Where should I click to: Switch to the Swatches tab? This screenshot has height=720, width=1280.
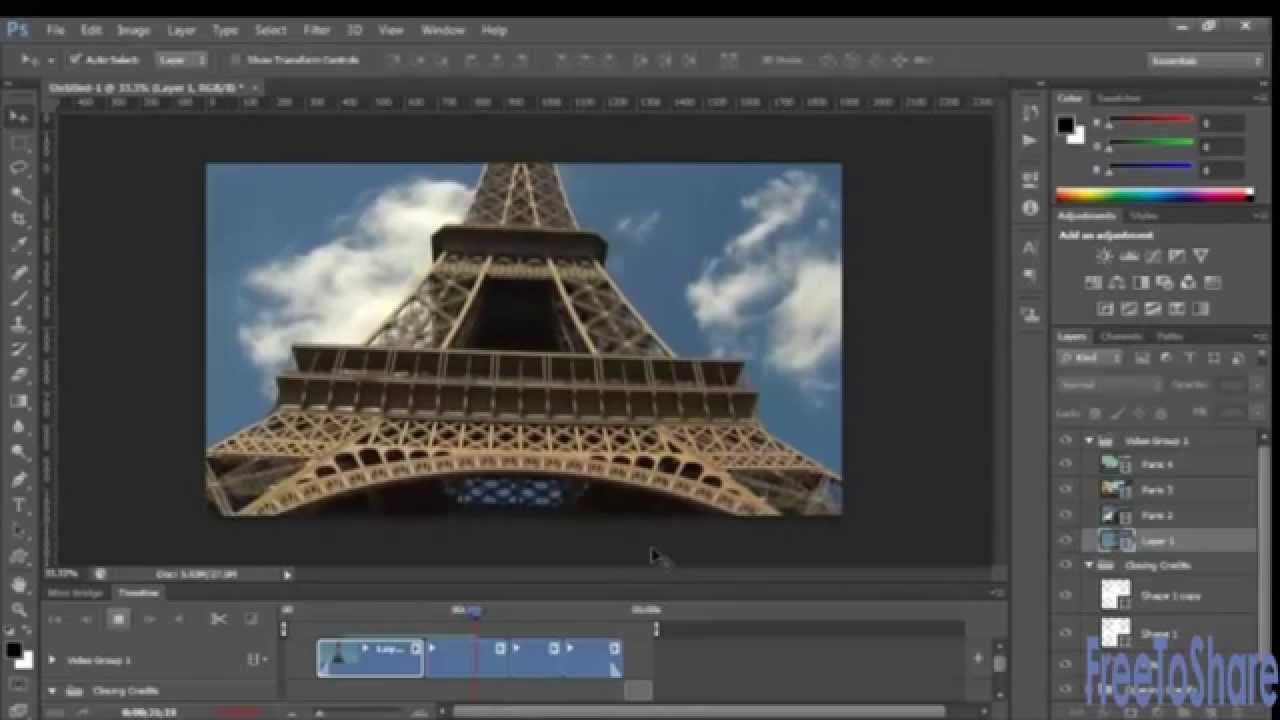(1118, 98)
